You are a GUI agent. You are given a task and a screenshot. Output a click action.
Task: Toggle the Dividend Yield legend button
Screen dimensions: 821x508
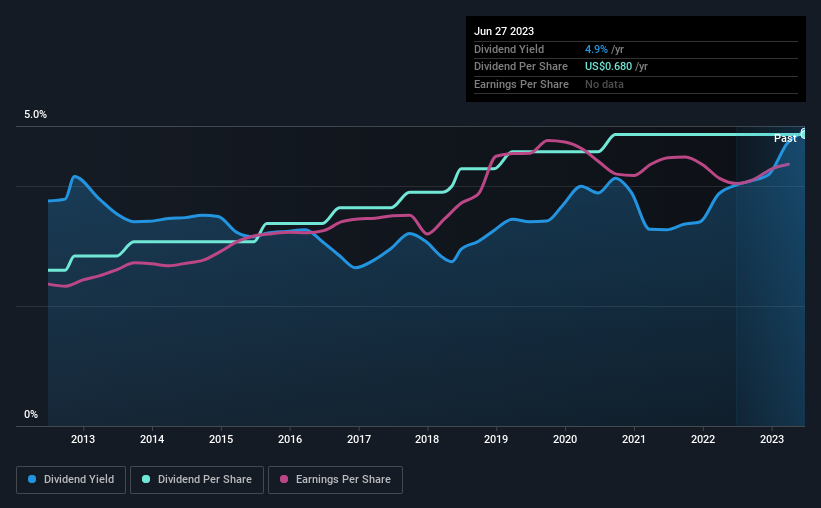pos(71,480)
